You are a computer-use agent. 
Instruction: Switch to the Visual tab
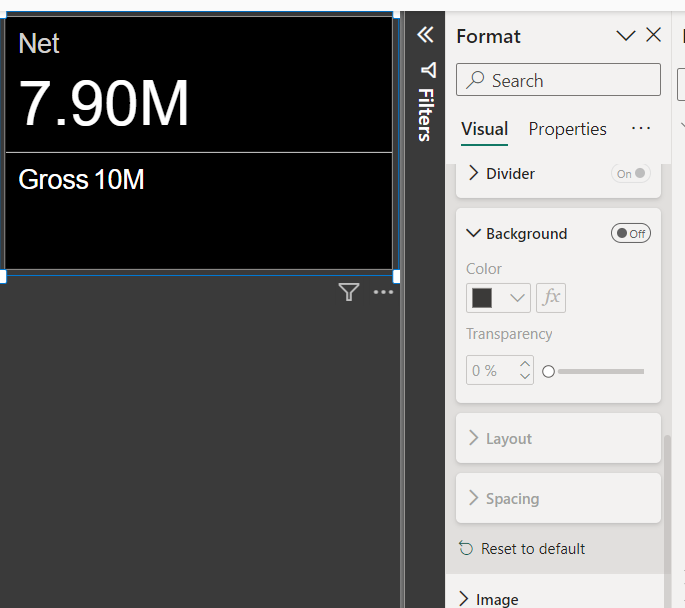click(484, 129)
